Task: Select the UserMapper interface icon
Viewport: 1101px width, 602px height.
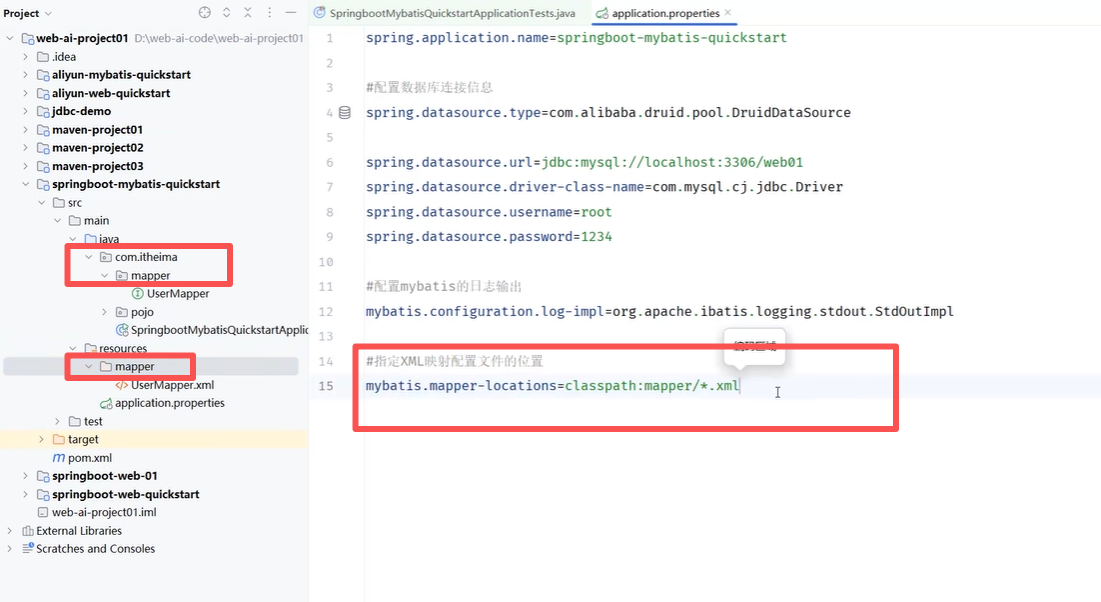Action: [138, 294]
